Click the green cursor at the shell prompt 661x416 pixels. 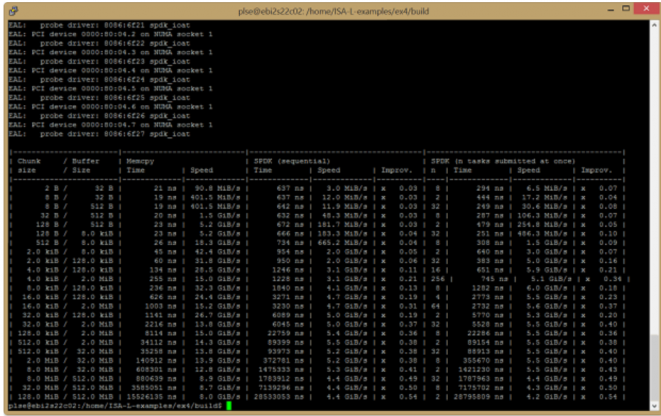[x=229, y=405]
